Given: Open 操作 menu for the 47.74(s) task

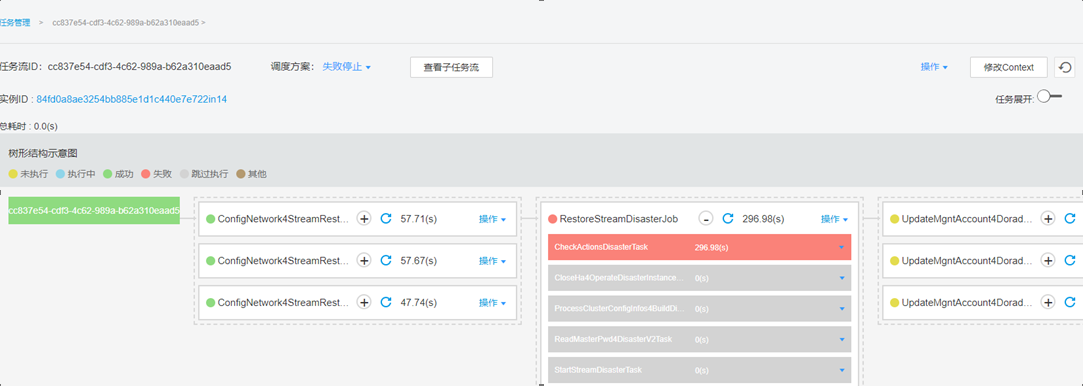Looking at the screenshot, I should pyautogui.click(x=492, y=302).
